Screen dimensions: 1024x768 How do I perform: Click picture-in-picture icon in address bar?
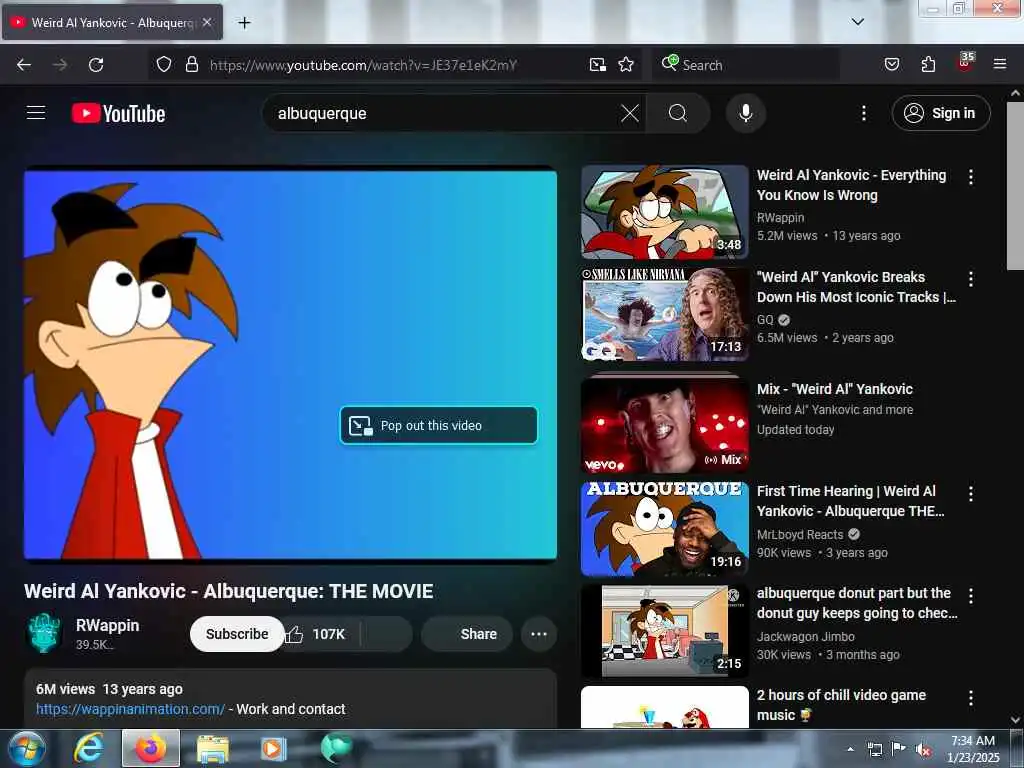tap(598, 65)
